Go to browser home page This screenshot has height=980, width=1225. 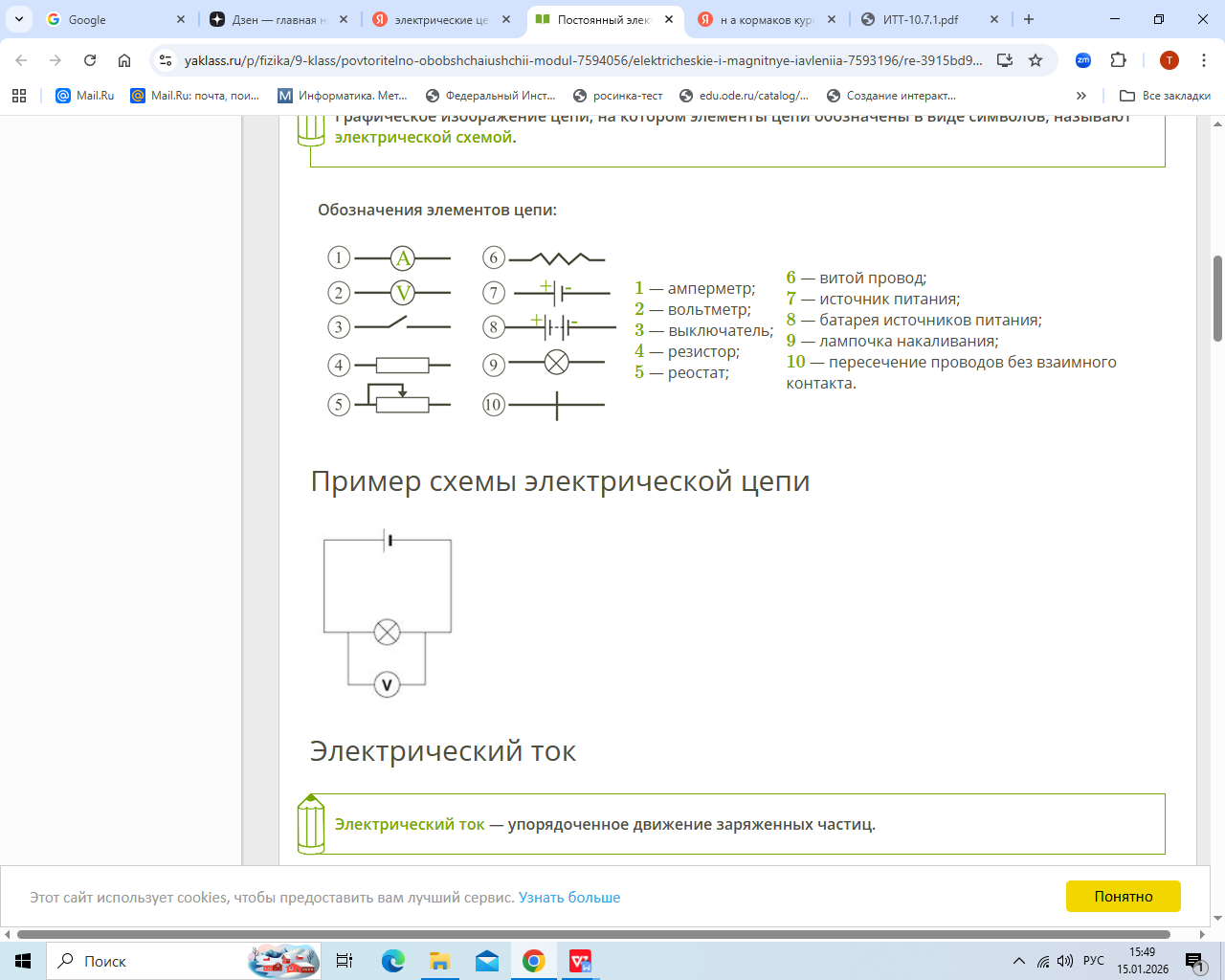[124, 60]
